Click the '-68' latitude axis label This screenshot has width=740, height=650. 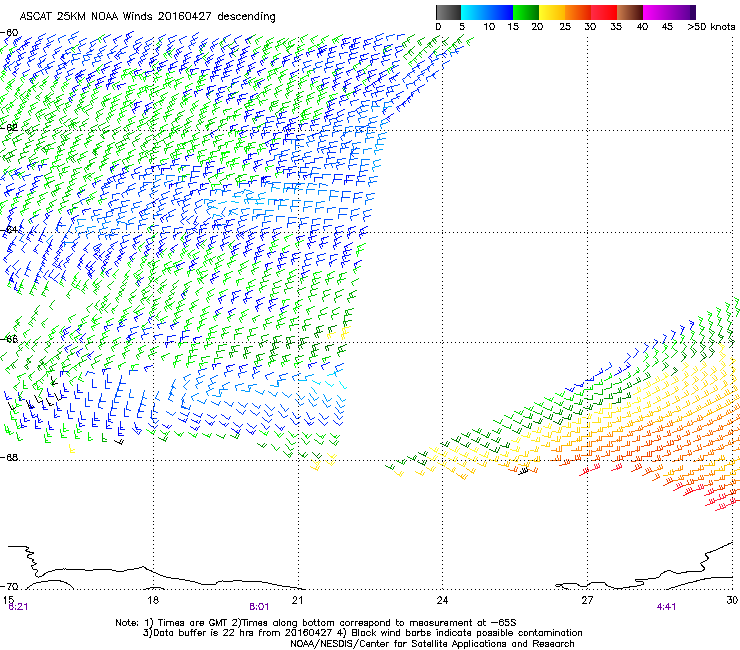tap(10, 457)
